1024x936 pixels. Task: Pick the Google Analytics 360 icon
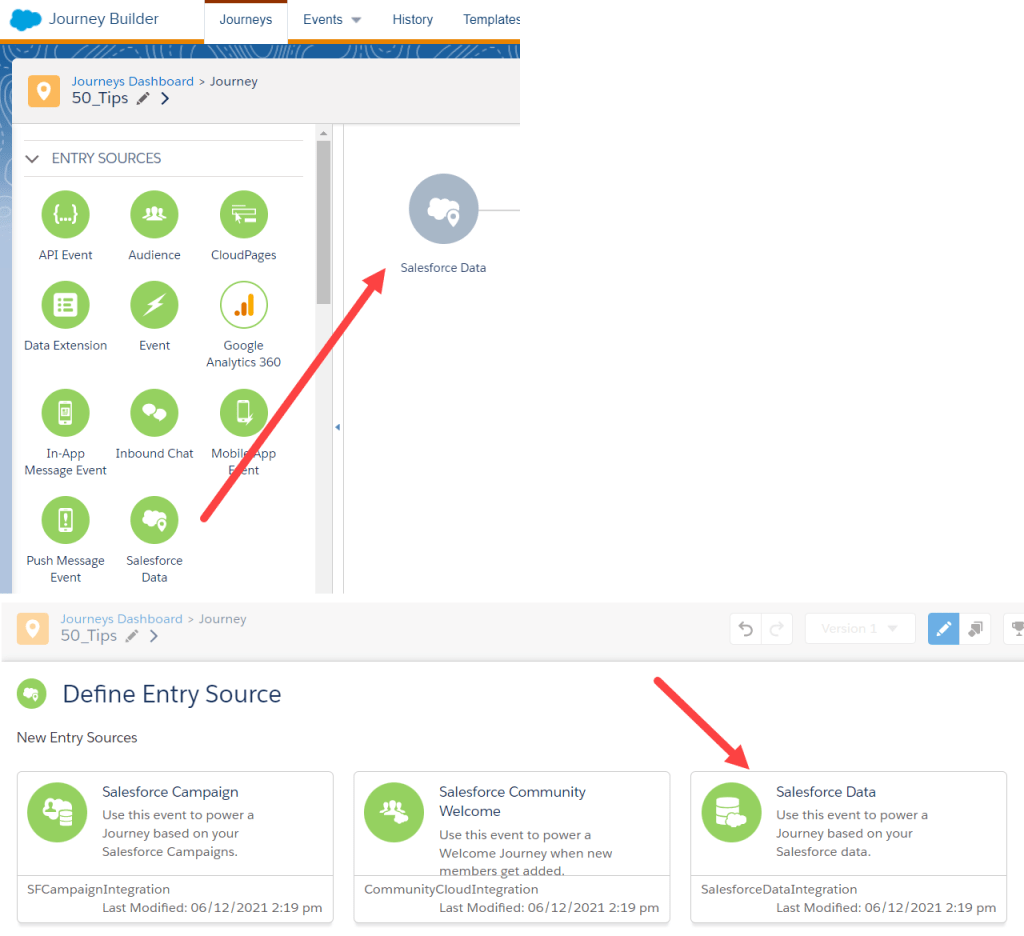[243, 305]
